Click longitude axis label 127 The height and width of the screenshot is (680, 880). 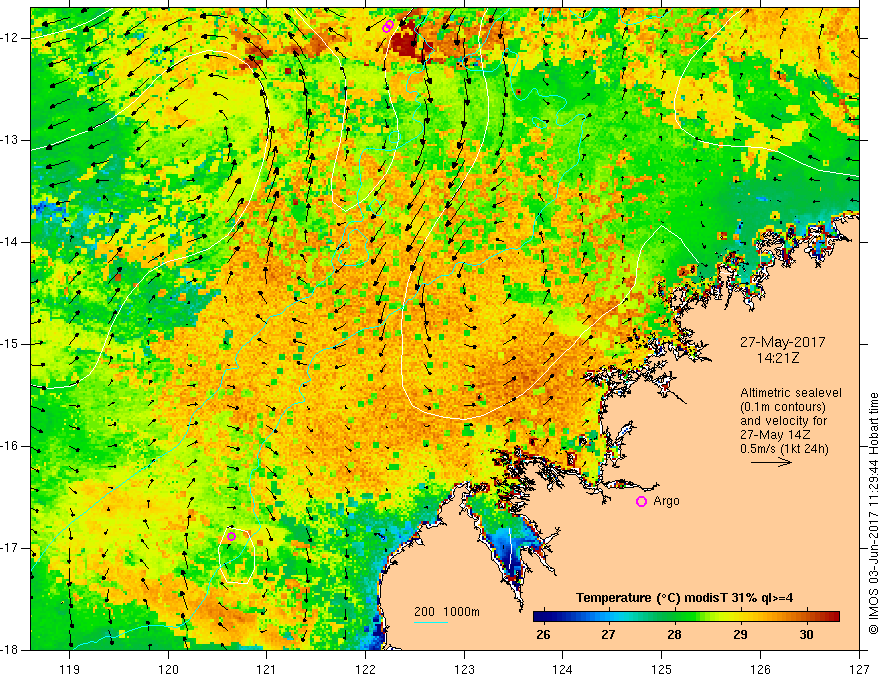click(x=859, y=669)
